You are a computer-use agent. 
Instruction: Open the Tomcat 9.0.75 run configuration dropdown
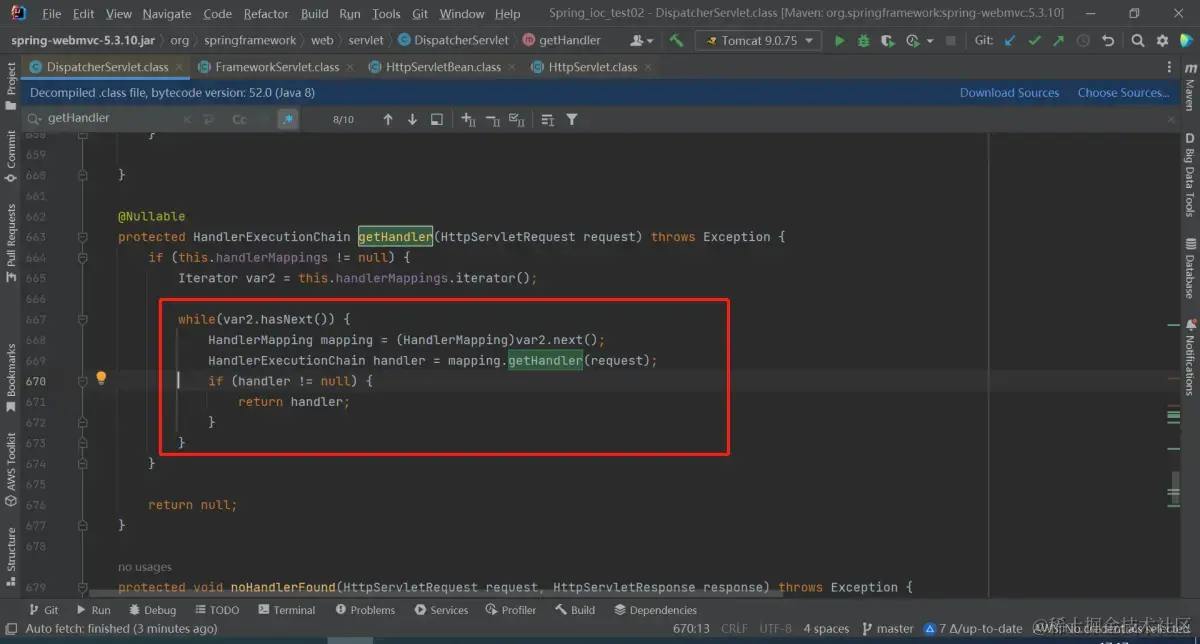click(x=758, y=40)
